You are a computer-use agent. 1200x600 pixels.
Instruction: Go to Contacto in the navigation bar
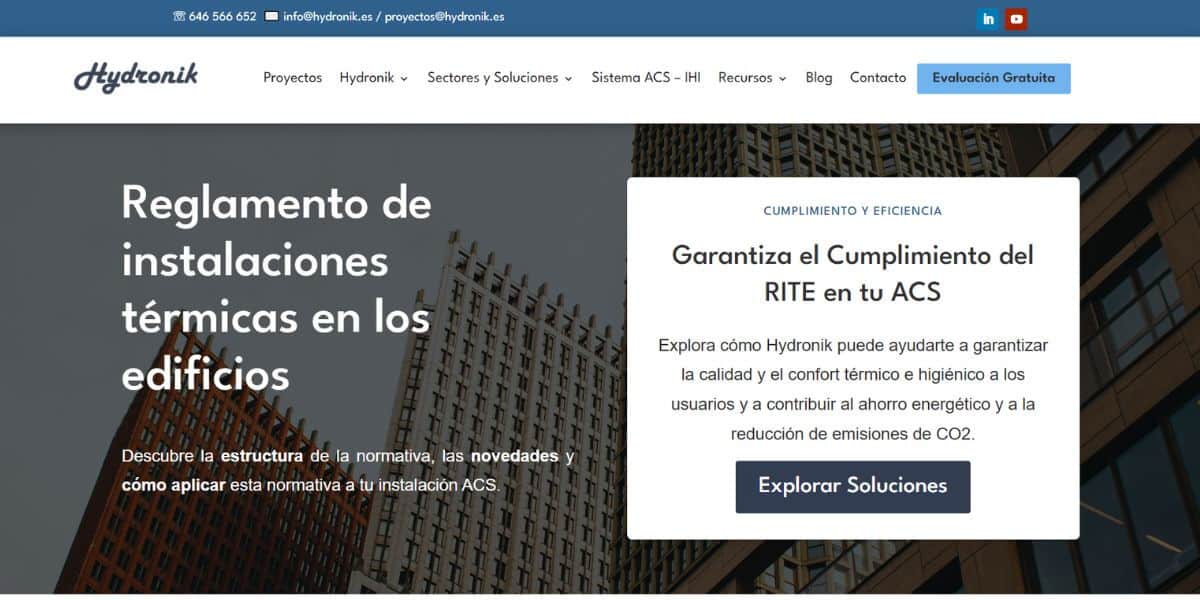click(877, 77)
